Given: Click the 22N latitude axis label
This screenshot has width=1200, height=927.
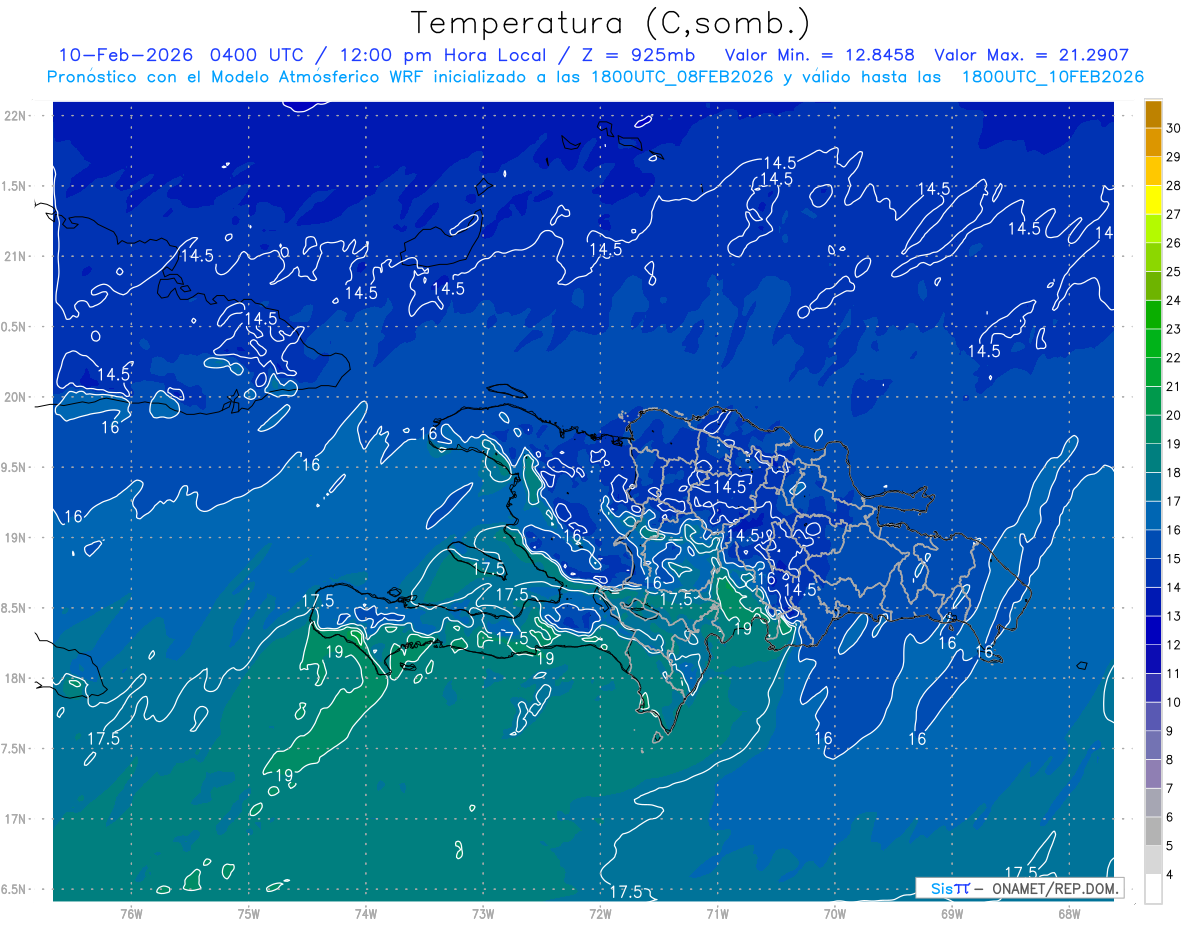Looking at the screenshot, I should click(17, 115).
